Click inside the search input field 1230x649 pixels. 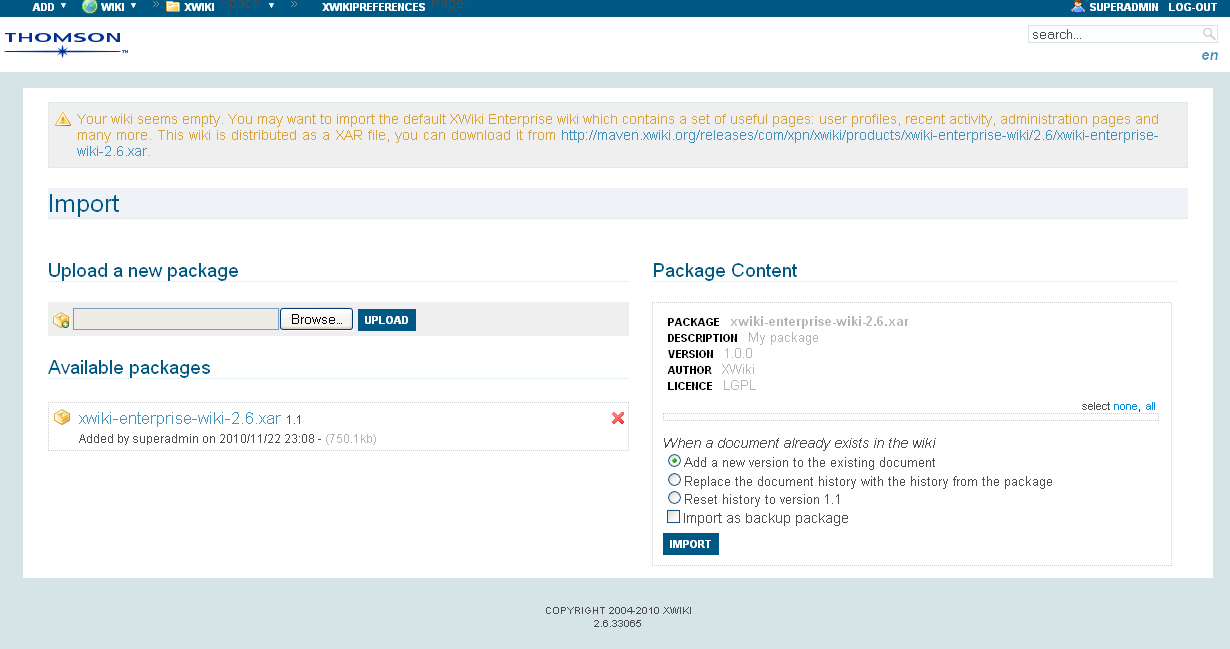click(x=1113, y=34)
